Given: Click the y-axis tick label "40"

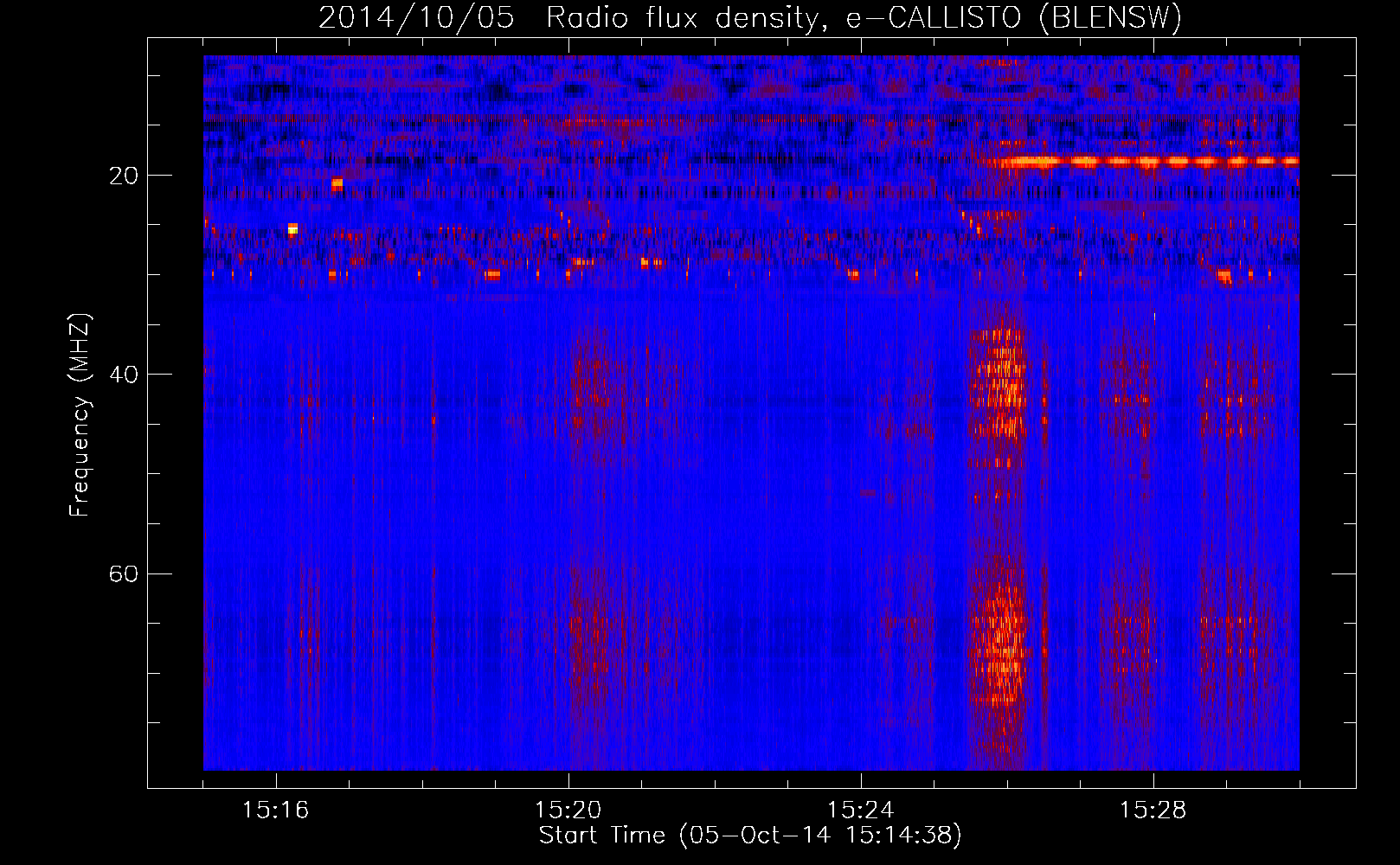Looking at the screenshot, I should (125, 375).
